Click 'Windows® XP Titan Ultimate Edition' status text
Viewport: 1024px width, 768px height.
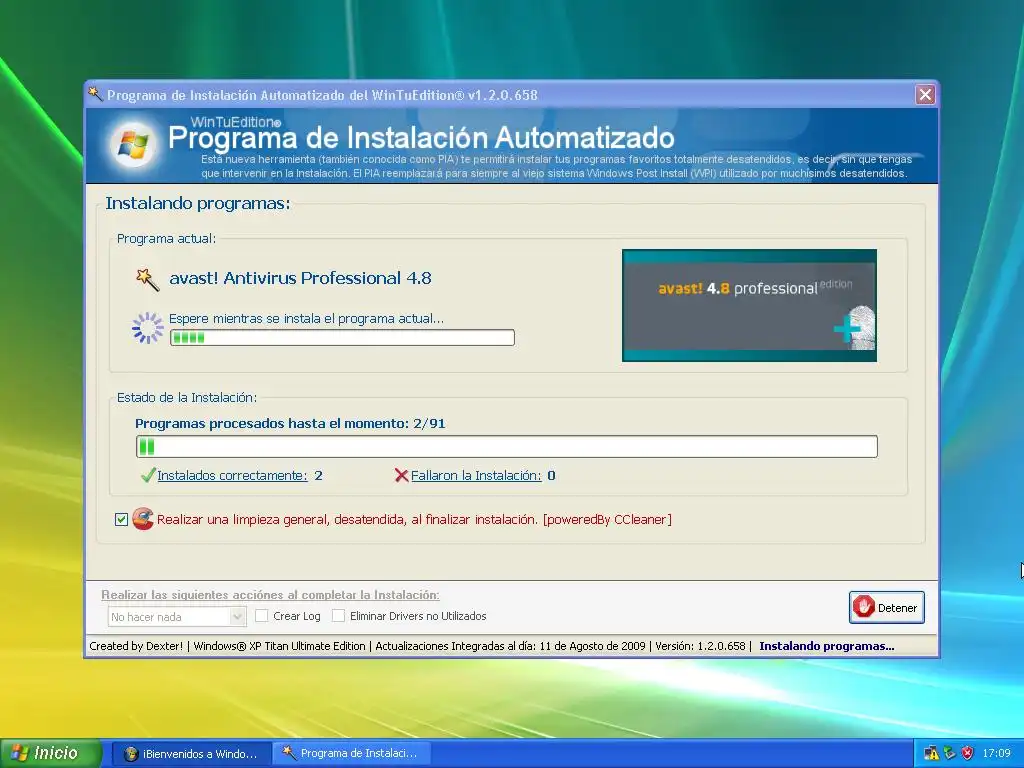tap(280, 646)
